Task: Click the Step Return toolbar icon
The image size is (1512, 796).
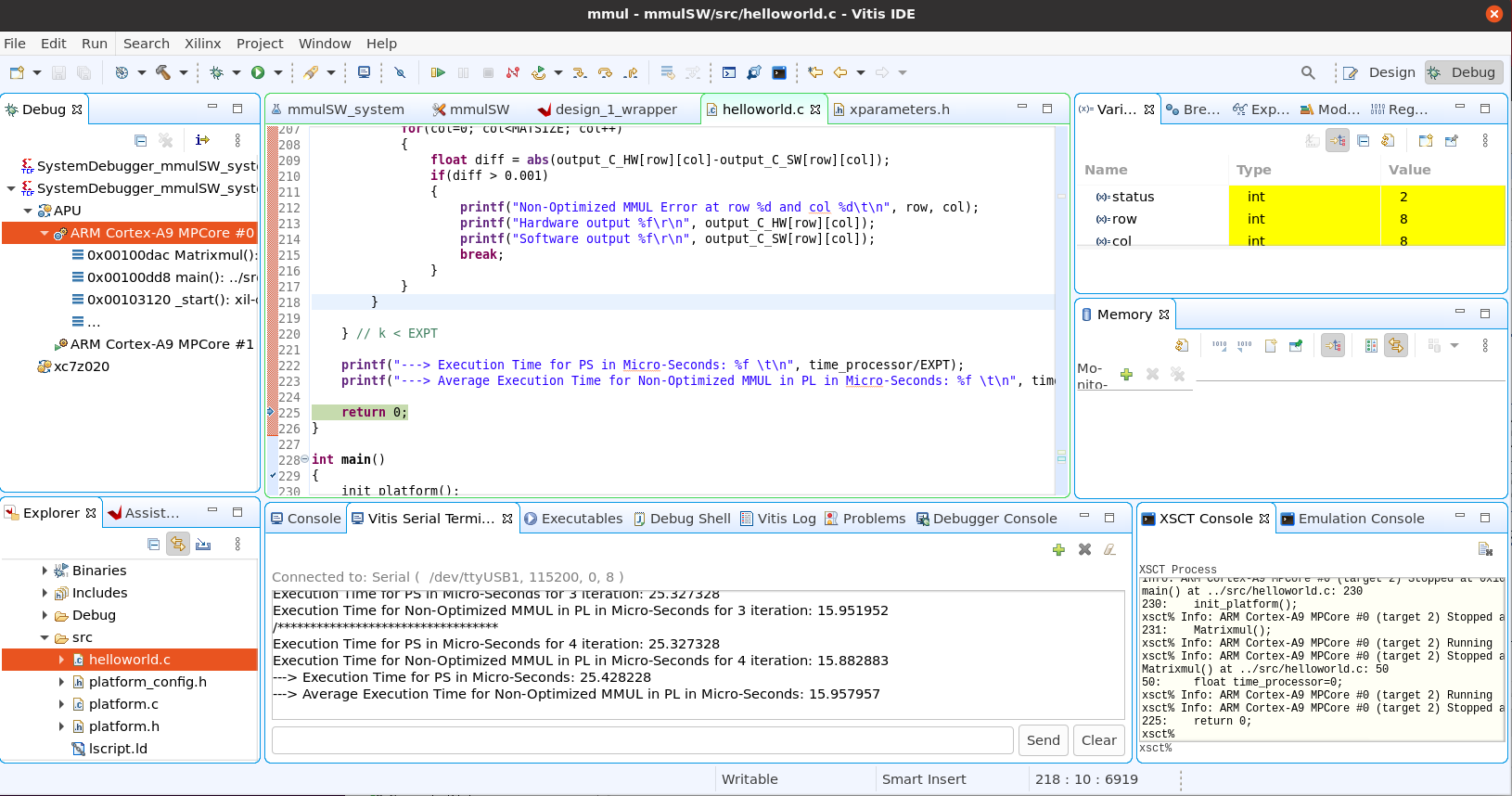Action: [x=631, y=72]
